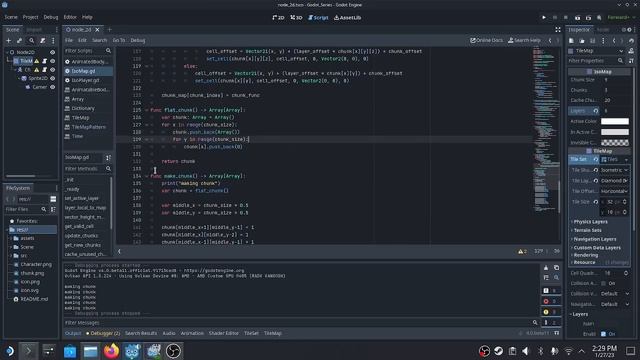Split the FileSystem dock view mode icon
The width and height of the screenshot is (640, 360).
click(53, 199)
